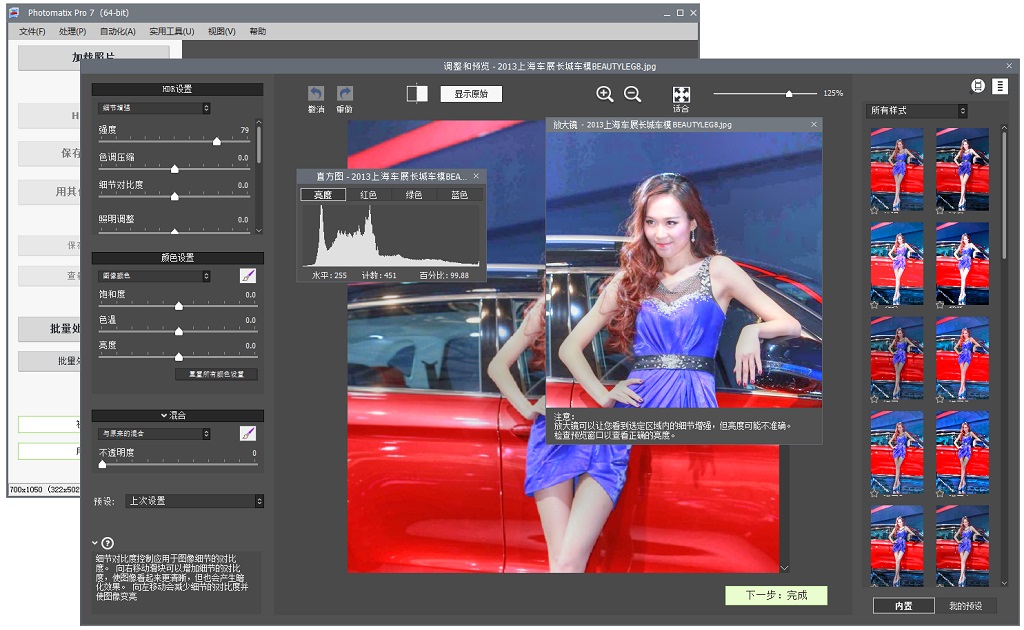The width and height of the screenshot is (1024, 630).
Task: Select the second preset thumbnail in third row
Action: point(963,358)
